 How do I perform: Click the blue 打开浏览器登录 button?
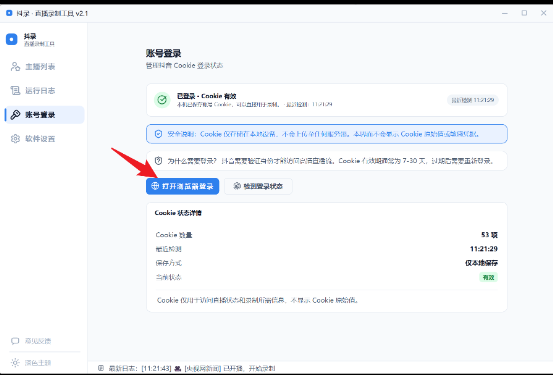pos(182,186)
